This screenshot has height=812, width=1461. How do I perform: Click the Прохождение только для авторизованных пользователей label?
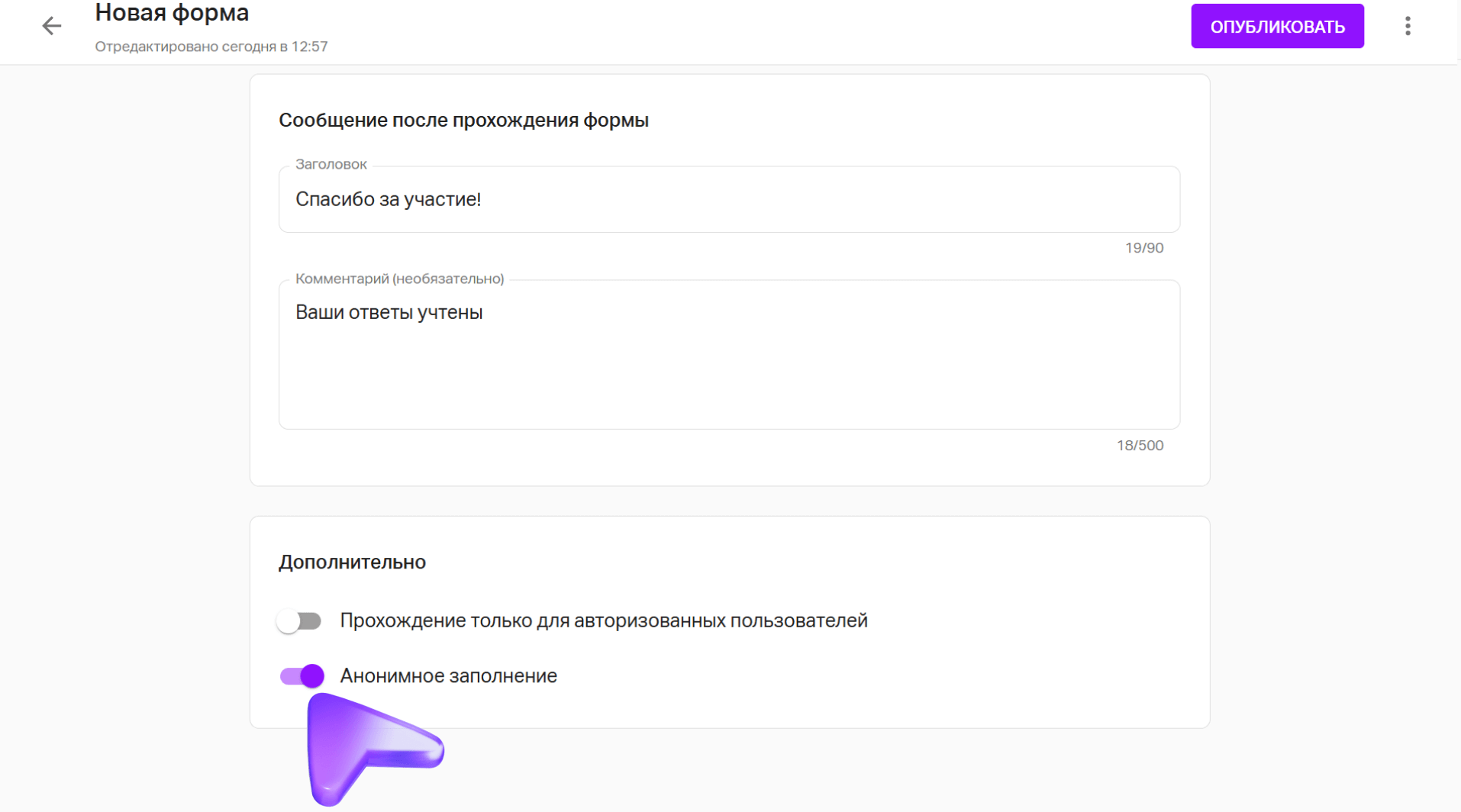pyautogui.click(x=603, y=621)
